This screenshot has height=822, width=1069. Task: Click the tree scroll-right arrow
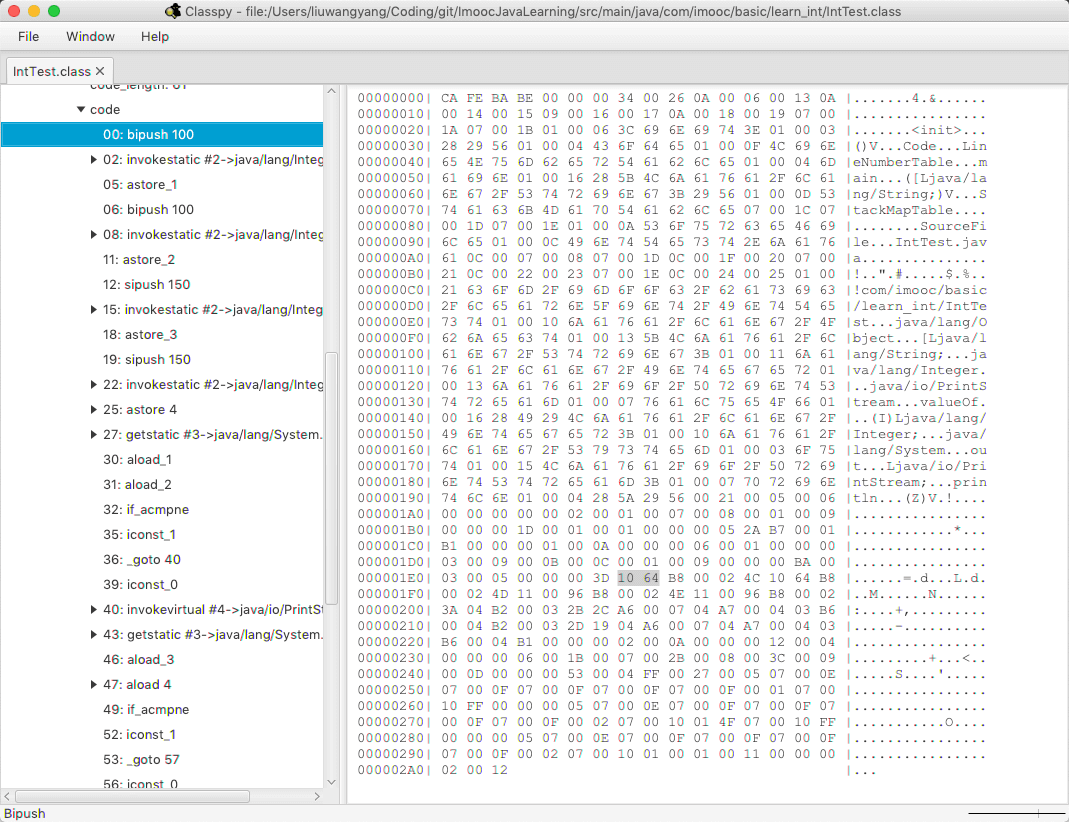317,796
